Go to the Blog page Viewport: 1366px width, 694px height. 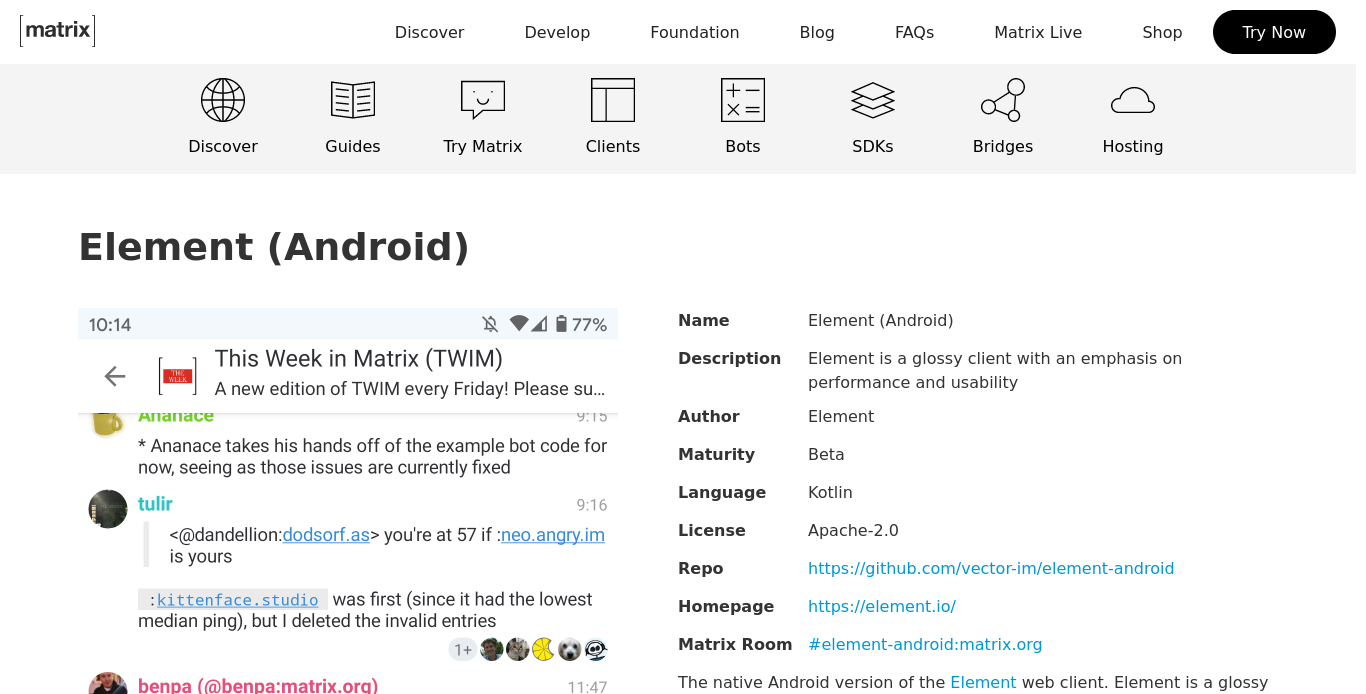[x=817, y=32]
